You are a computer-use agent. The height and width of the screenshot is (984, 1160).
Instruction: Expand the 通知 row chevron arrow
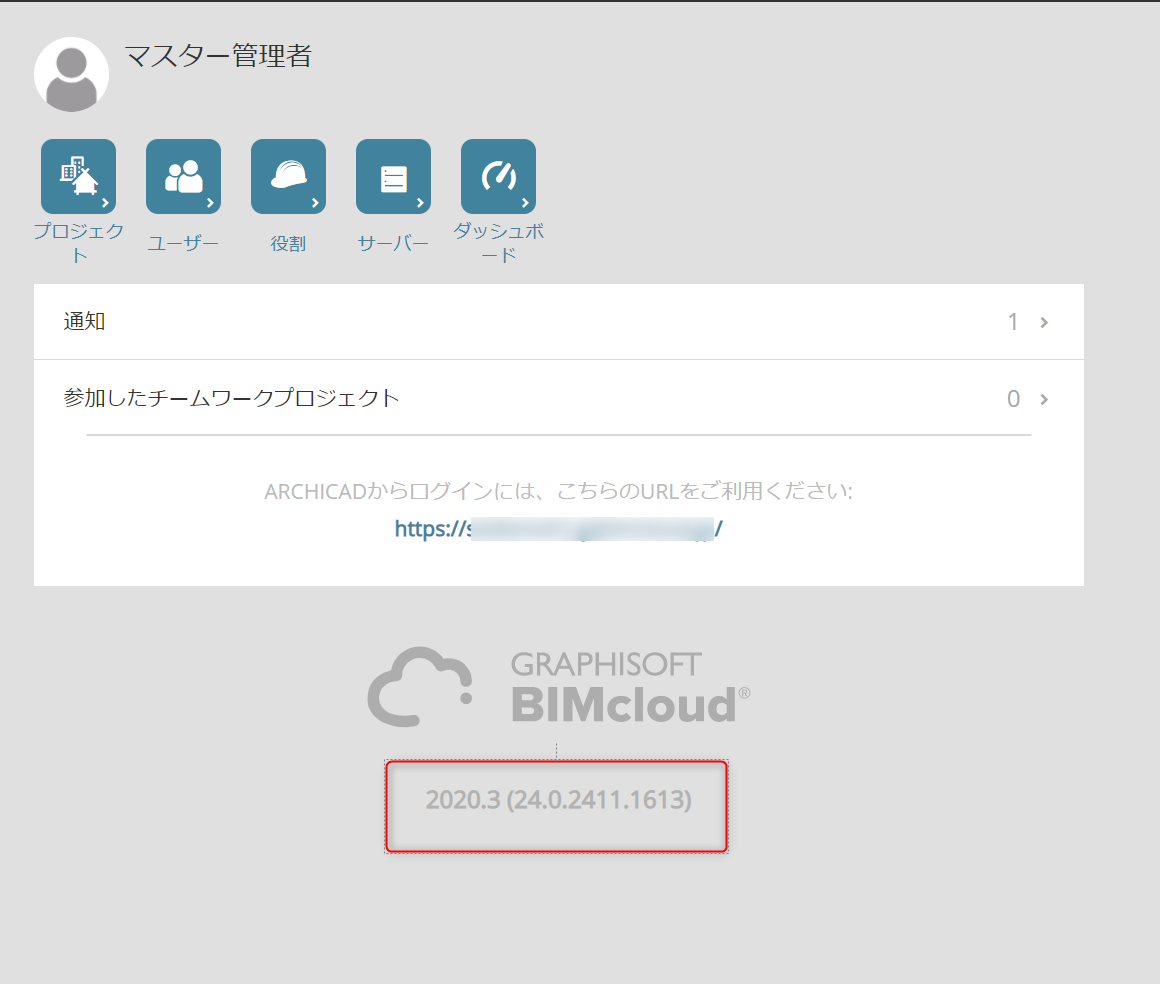[1044, 322]
